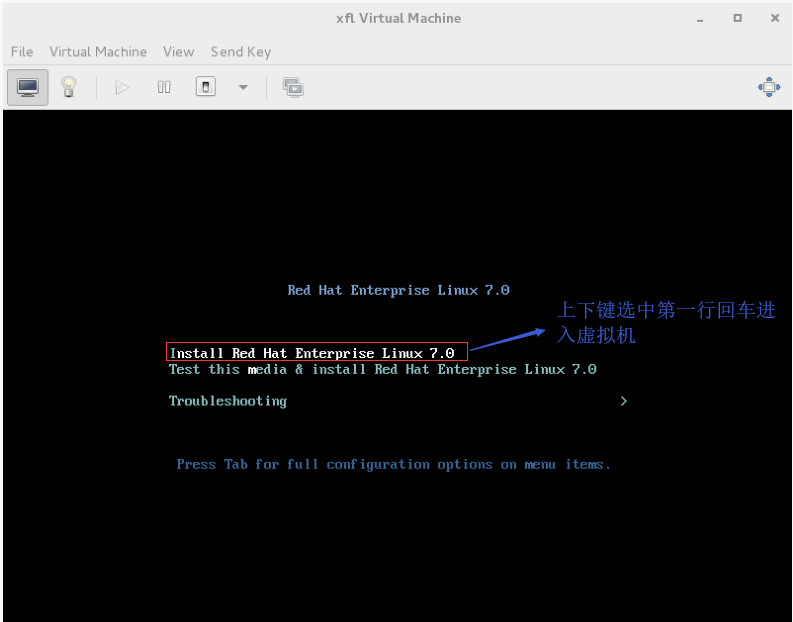
Task: Expand the shutdown options dropdown arrow
Action: (243, 87)
